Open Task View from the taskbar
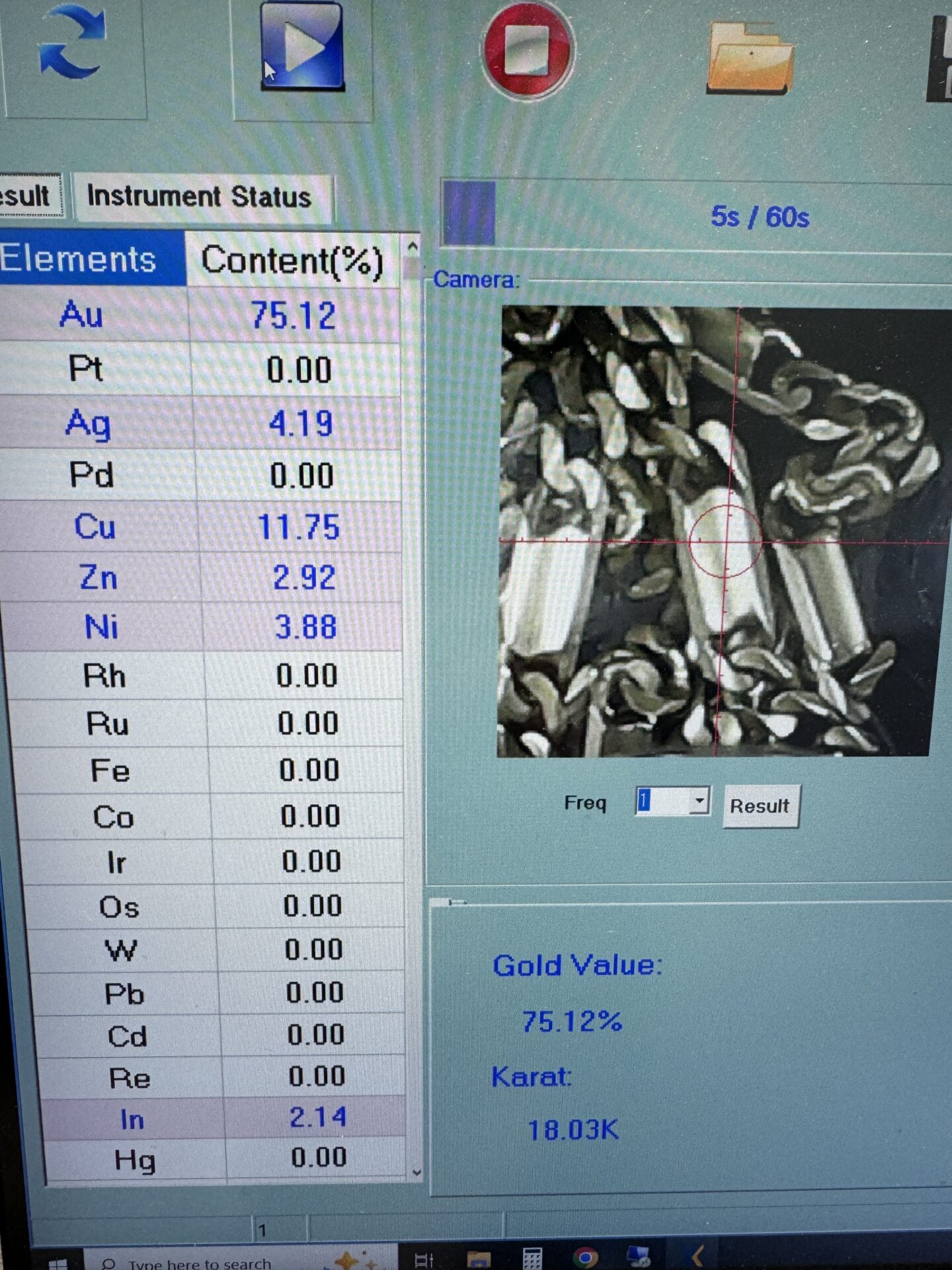The width and height of the screenshot is (952, 1270). click(424, 1259)
